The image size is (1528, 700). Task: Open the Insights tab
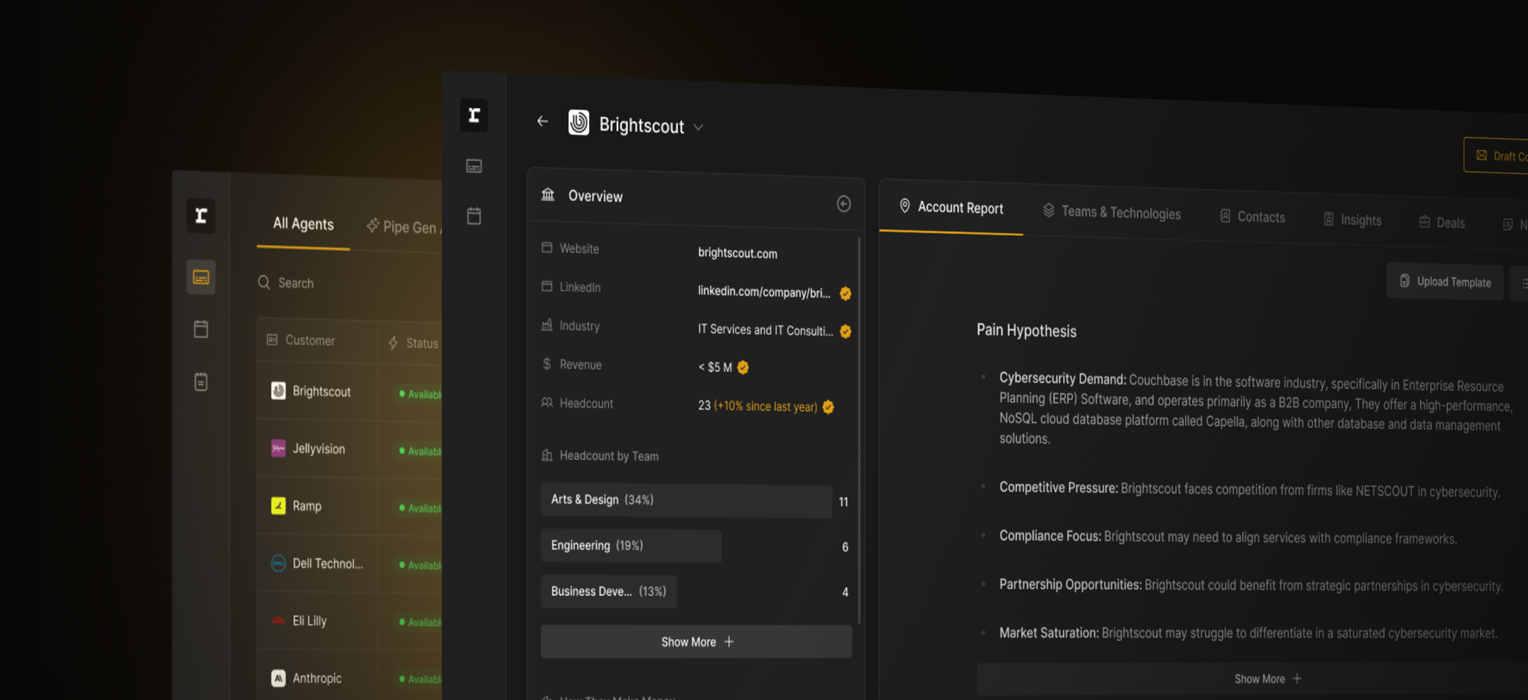point(1352,220)
